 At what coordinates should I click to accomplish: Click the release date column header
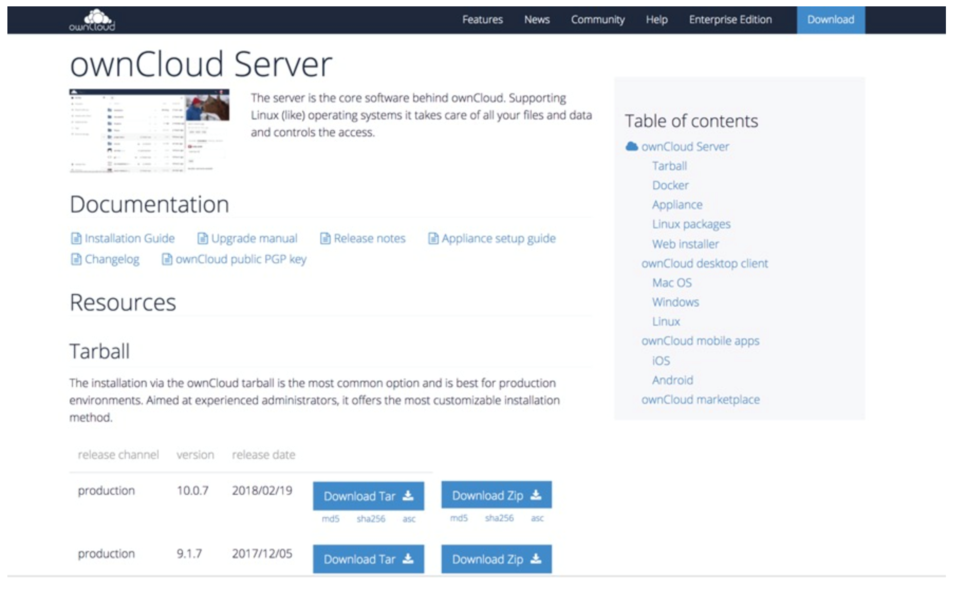point(263,455)
